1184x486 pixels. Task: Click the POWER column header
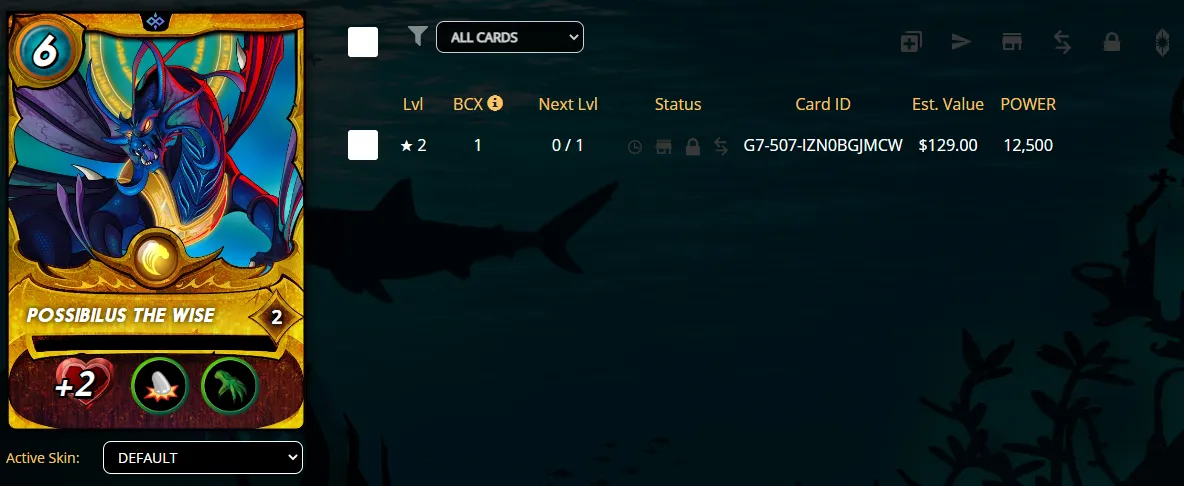1028,104
